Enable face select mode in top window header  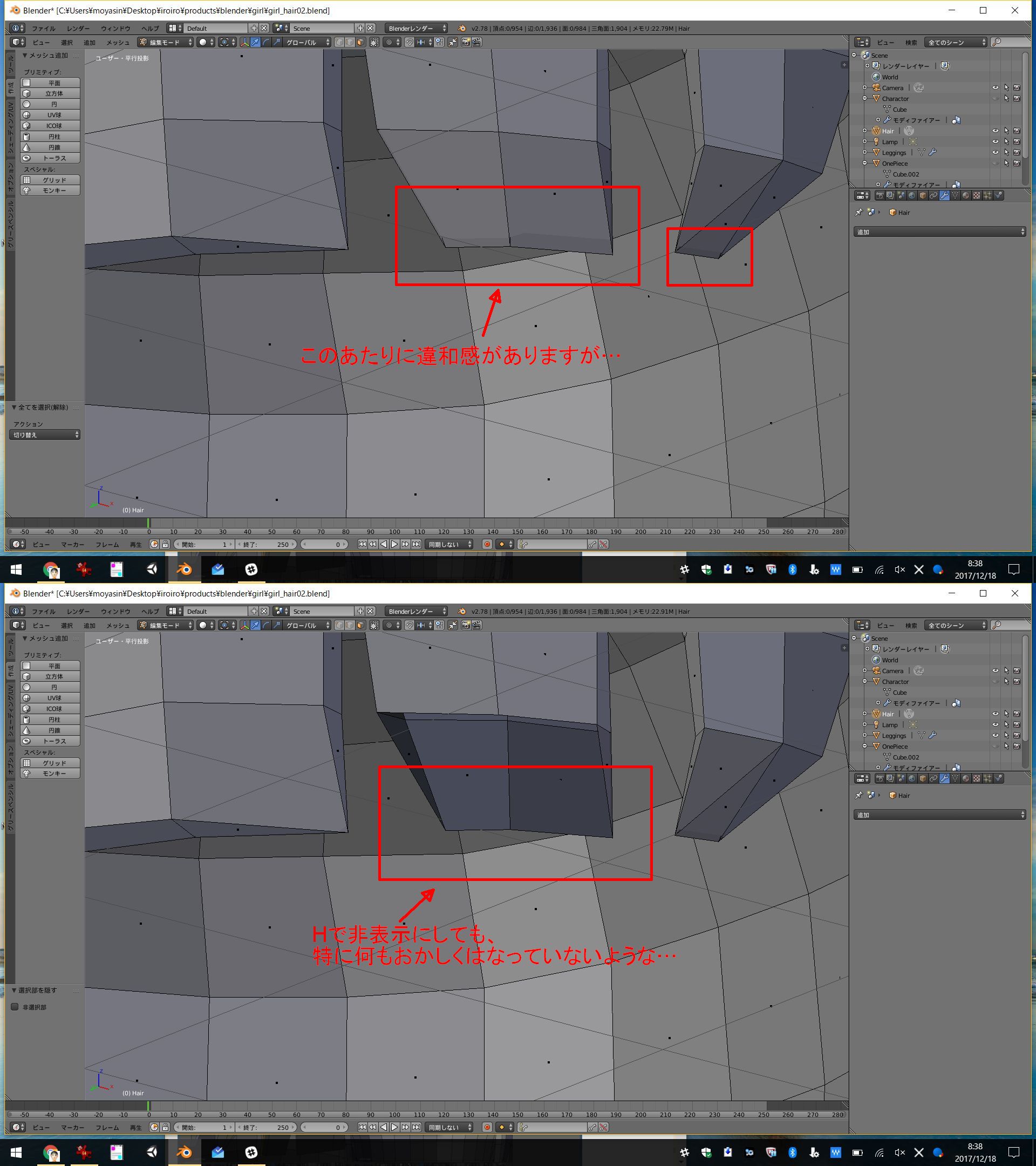click(360, 42)
